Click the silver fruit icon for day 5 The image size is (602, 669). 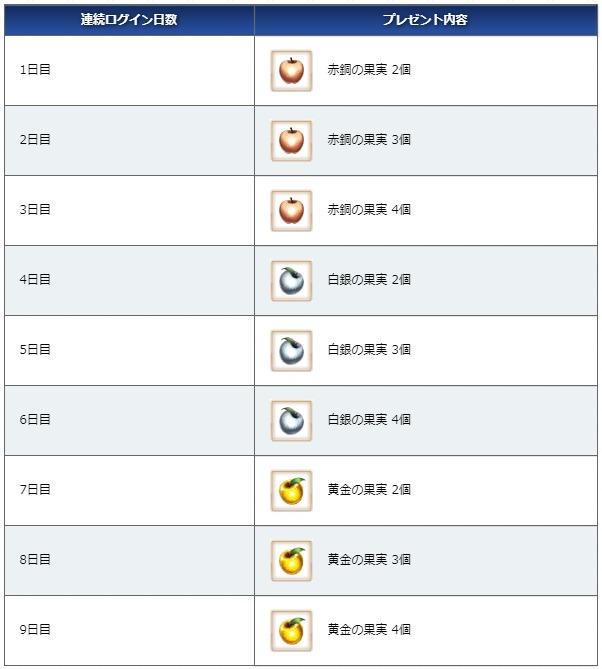click(291, 351)
